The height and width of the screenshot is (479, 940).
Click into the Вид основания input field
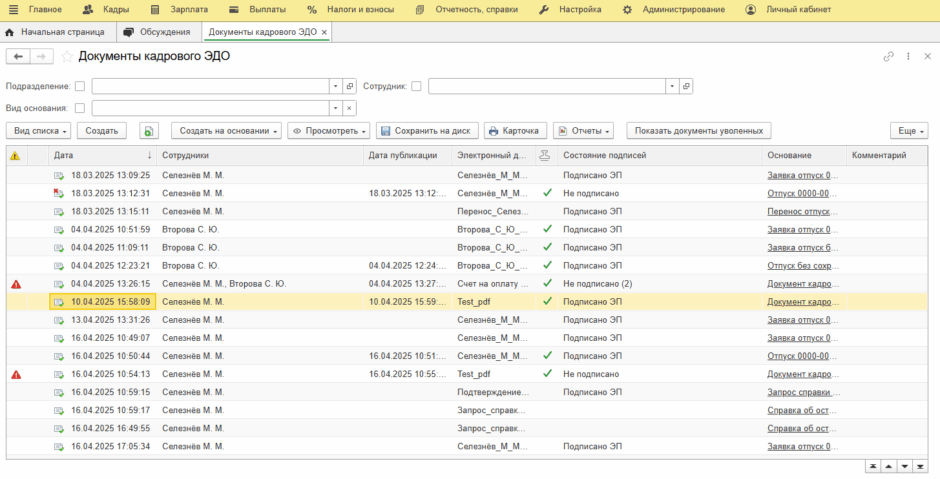click(x=210, y=109)
